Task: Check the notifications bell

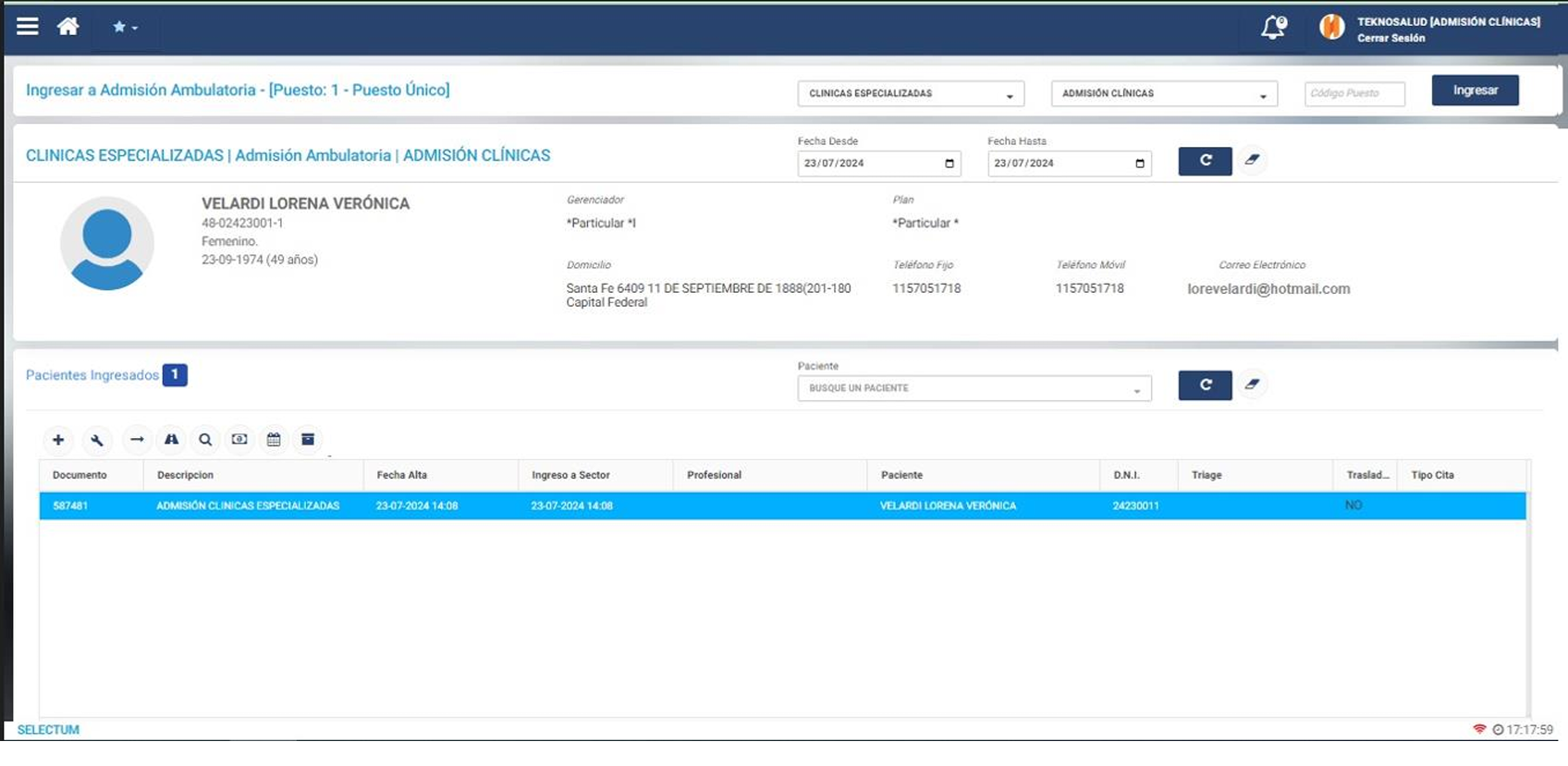Action: coord(1273,28)
